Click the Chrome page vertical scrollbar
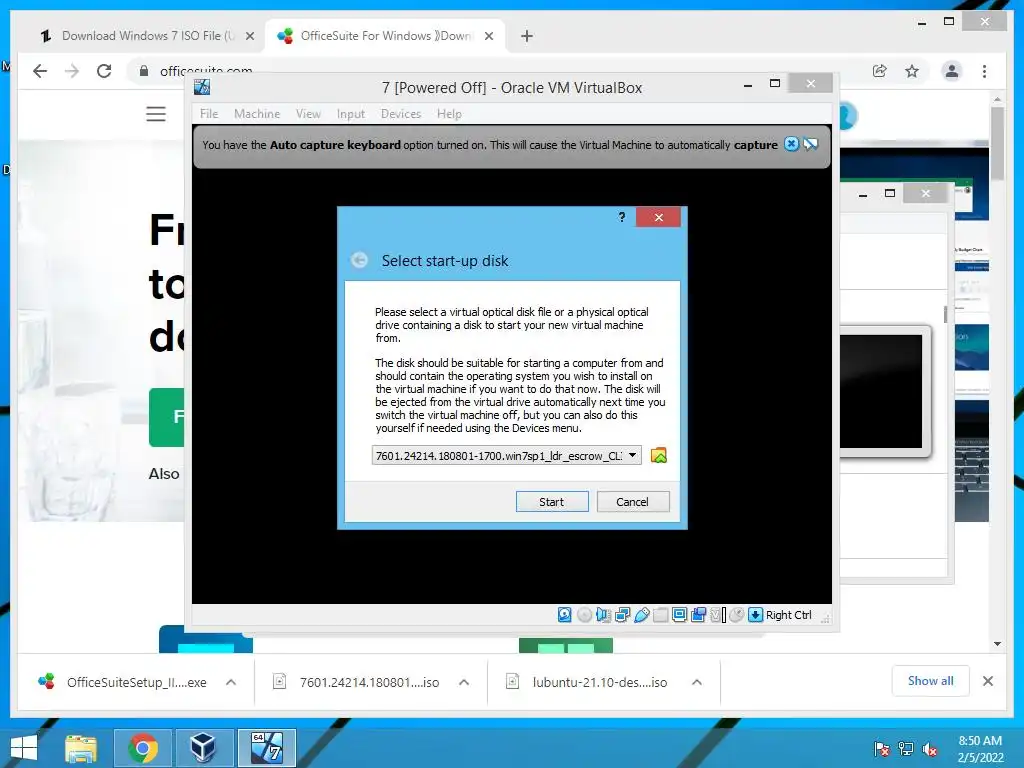 997,144
